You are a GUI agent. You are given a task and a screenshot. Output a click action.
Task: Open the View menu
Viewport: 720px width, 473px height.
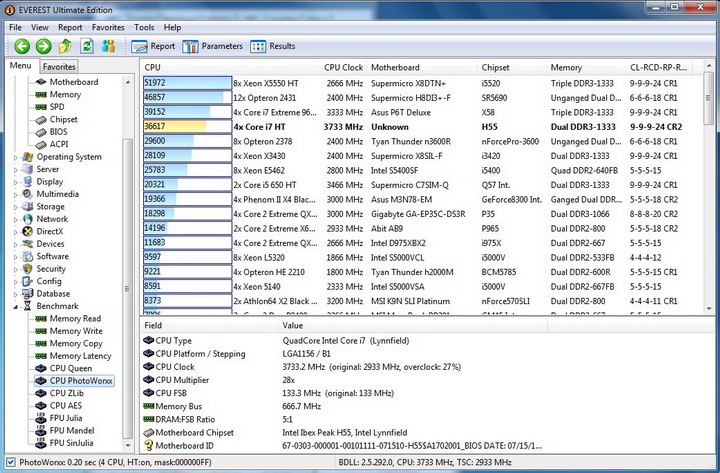click(39, 28)
